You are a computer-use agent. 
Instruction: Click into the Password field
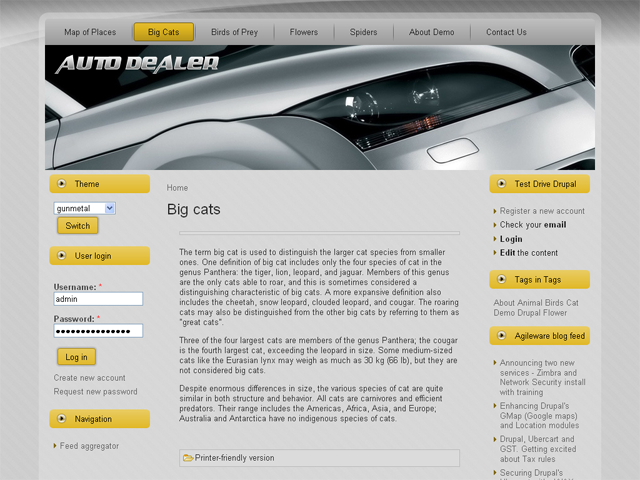(98, 331)
